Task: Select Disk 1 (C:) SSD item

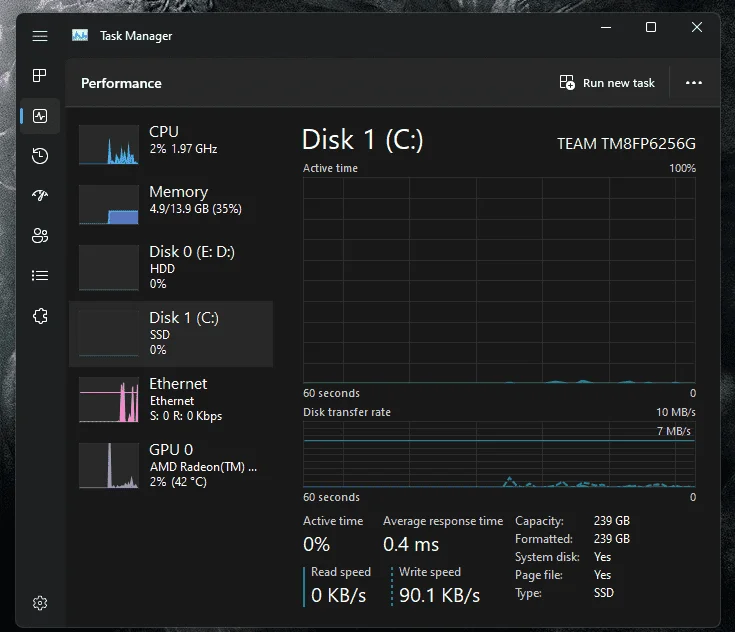Action: click(x=171, y=333)
